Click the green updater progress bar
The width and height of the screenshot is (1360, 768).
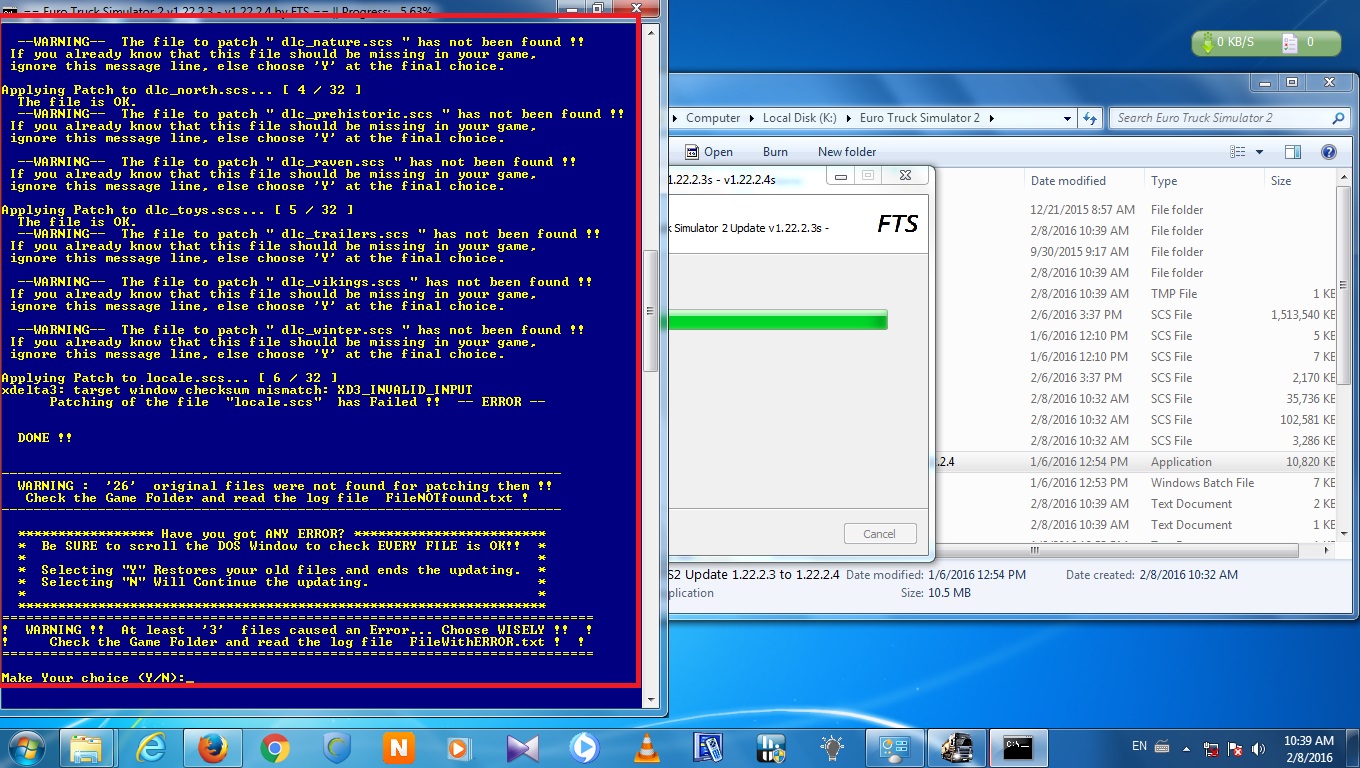point(775,320)
